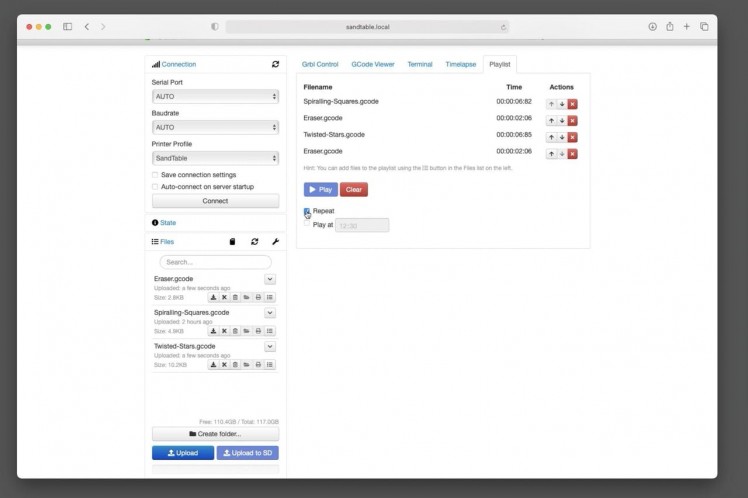Viewport: 748px width, 498px height.
Task: Remove Spiralling-Squares.gcode from the playlist
Action: 572,104
